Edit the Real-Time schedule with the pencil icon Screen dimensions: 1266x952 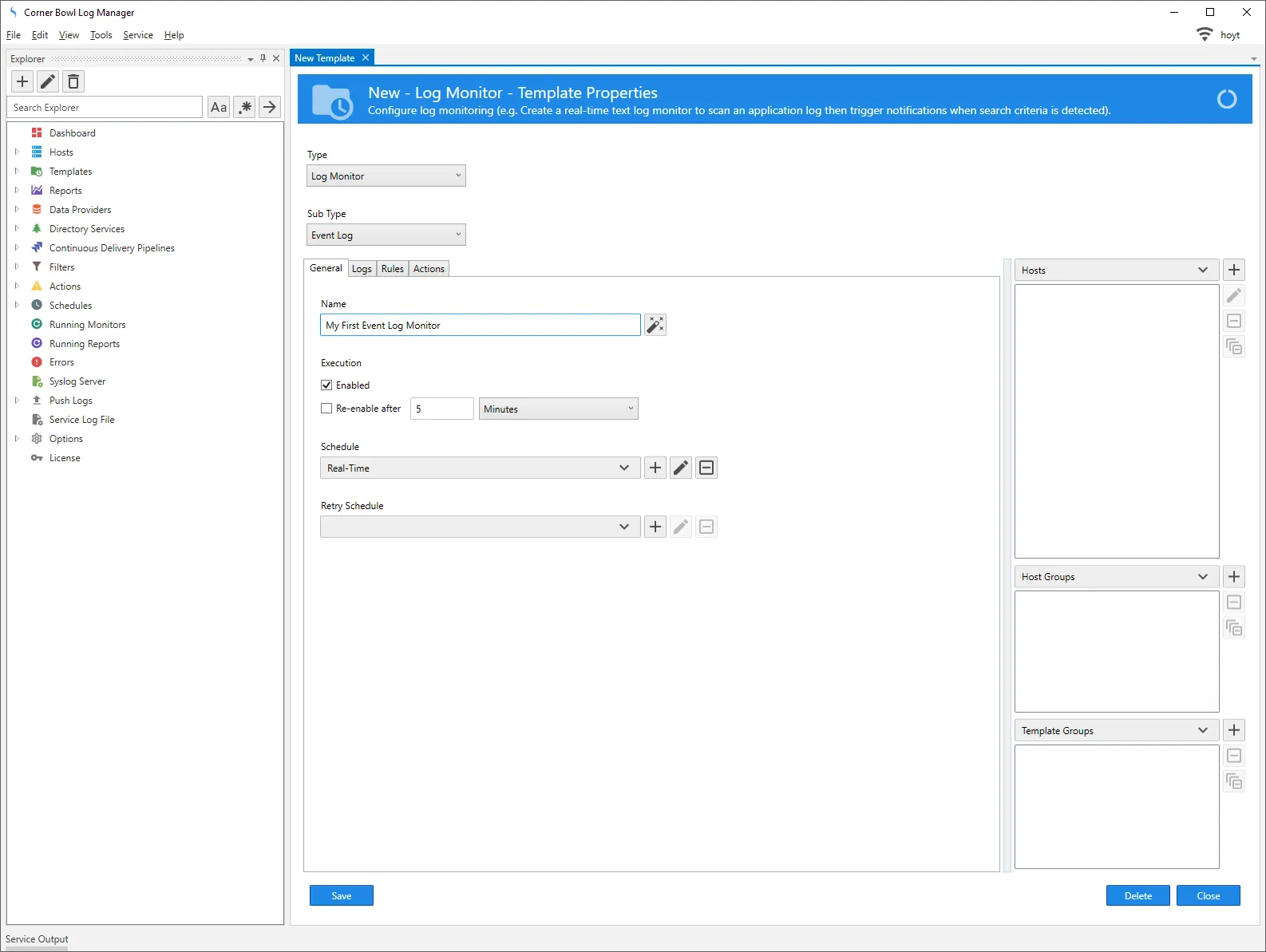pos(681,468)
